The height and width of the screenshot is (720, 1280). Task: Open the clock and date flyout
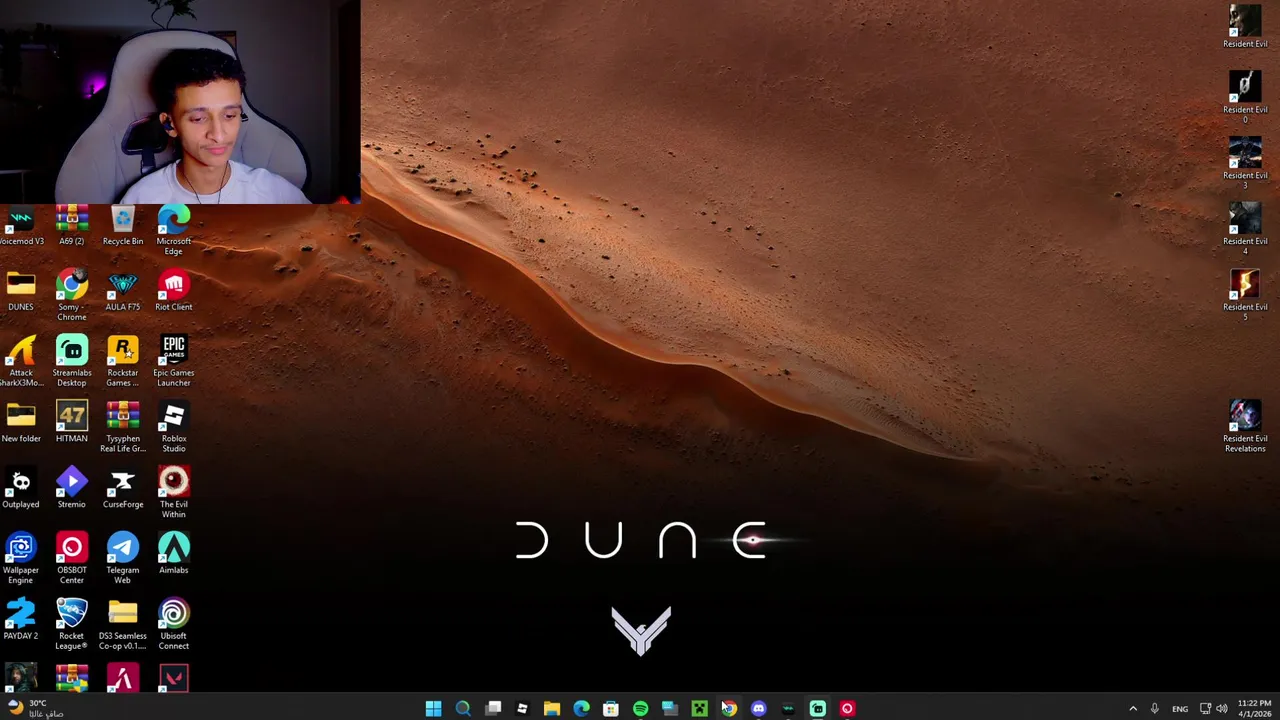coord(1254,709)
